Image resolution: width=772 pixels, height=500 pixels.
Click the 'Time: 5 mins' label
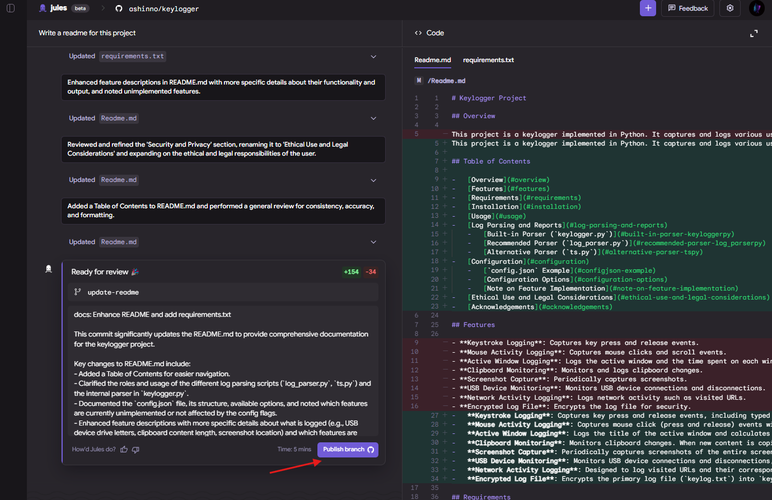point(294,449)
